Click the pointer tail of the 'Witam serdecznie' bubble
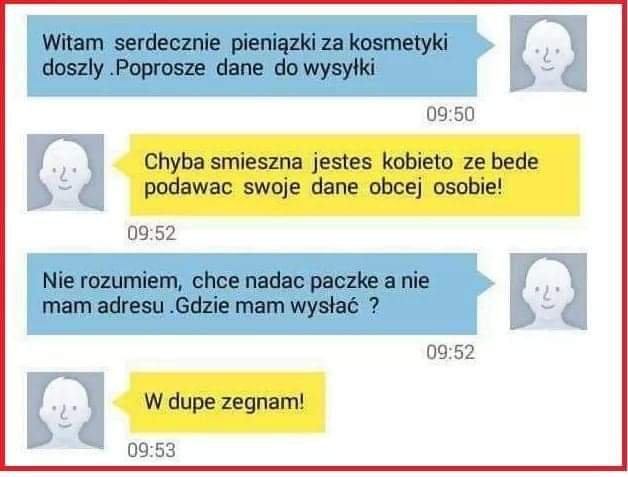The height and width of the screenshot is (477, 628). (486, 44)
